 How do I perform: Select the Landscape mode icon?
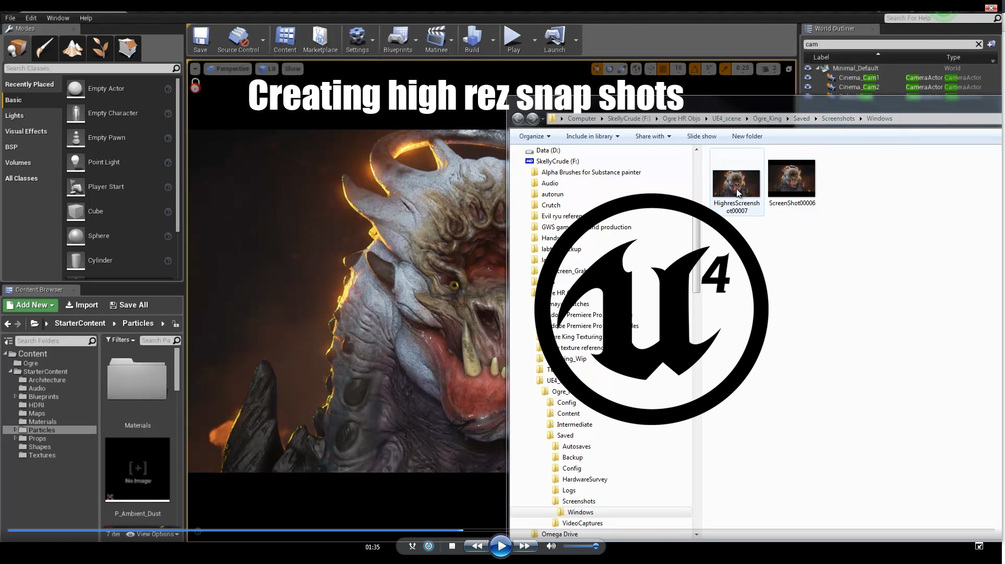click(72, 48)
